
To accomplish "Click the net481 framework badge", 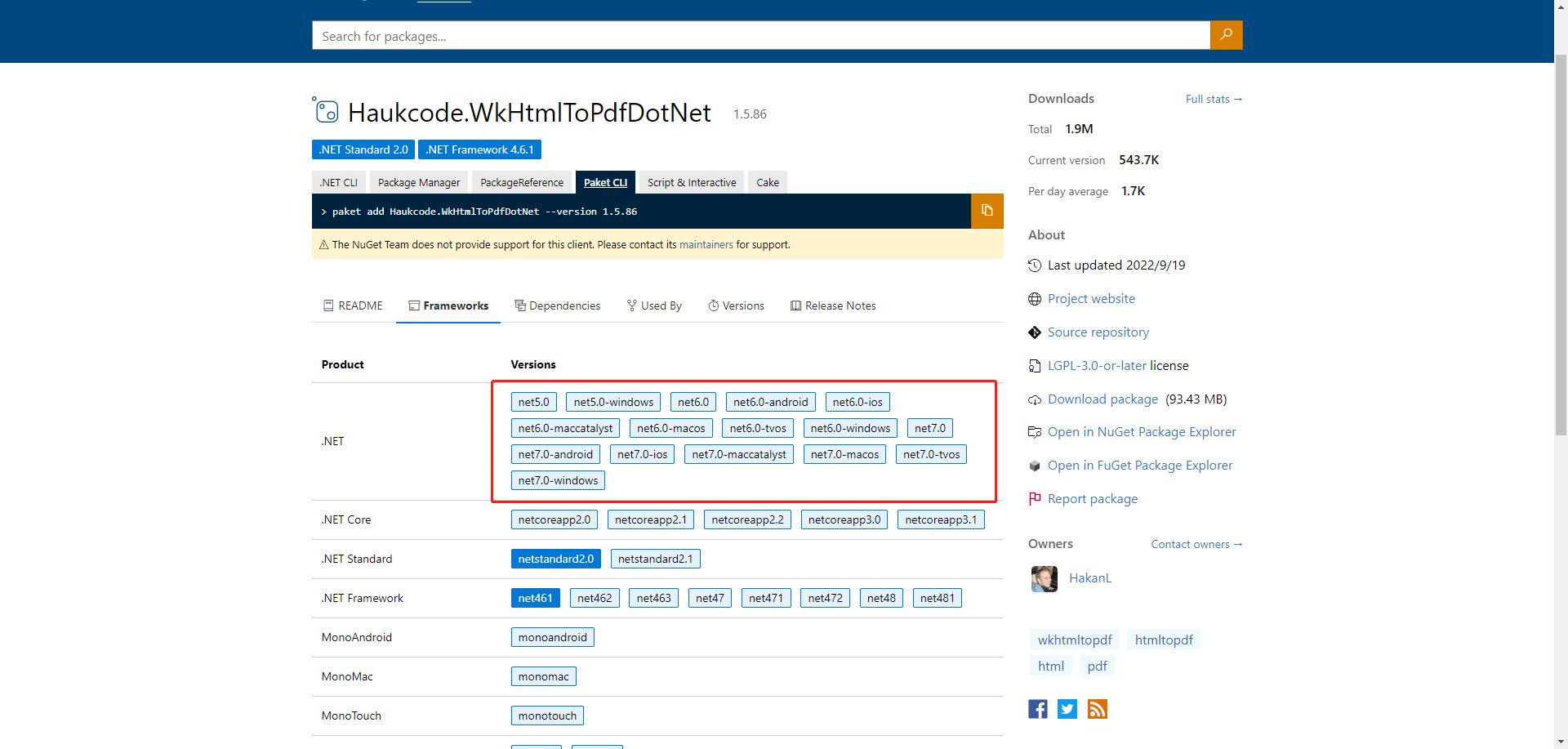I will click(938, 598).
